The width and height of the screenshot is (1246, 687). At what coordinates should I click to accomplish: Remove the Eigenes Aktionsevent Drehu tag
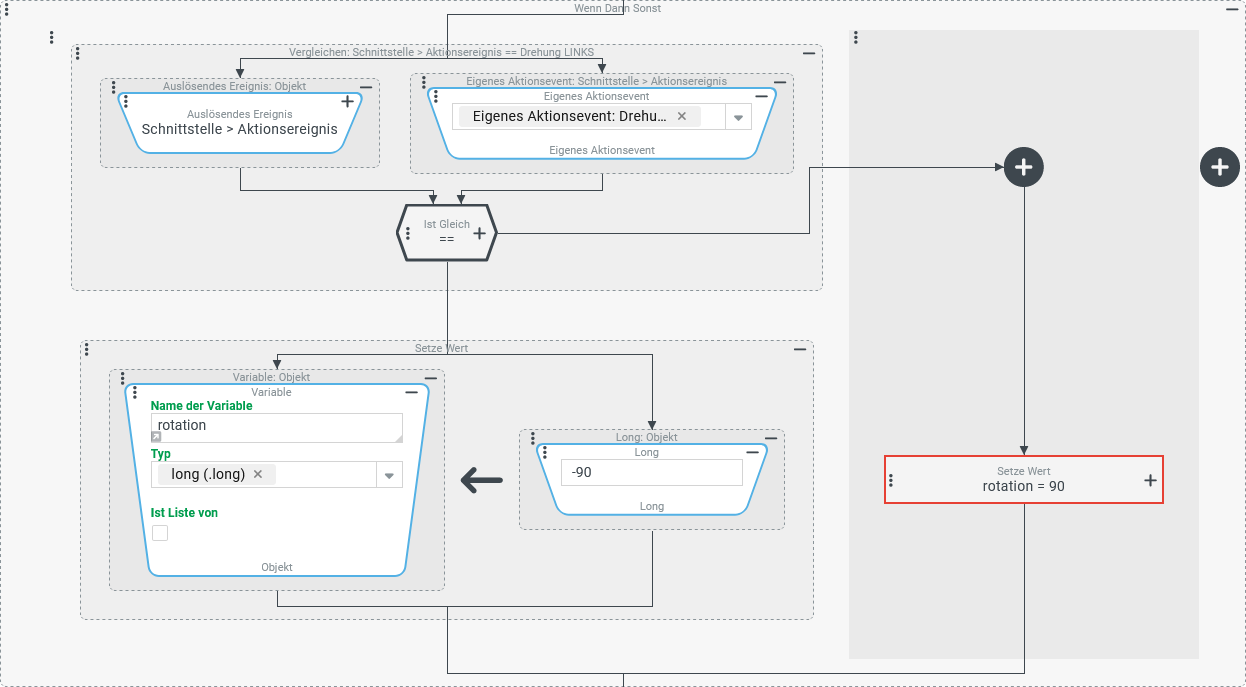[682, 116]
